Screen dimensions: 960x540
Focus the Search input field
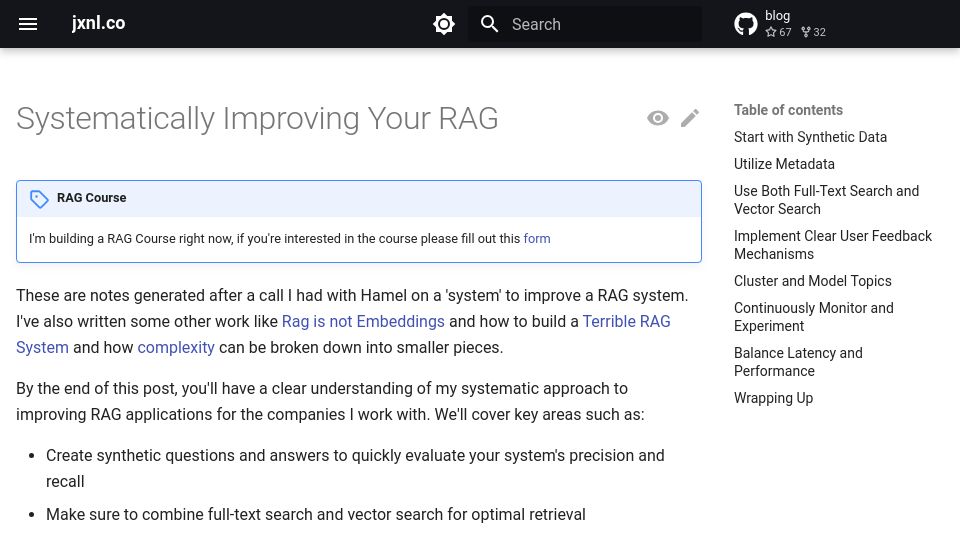(x=585, y=24)
